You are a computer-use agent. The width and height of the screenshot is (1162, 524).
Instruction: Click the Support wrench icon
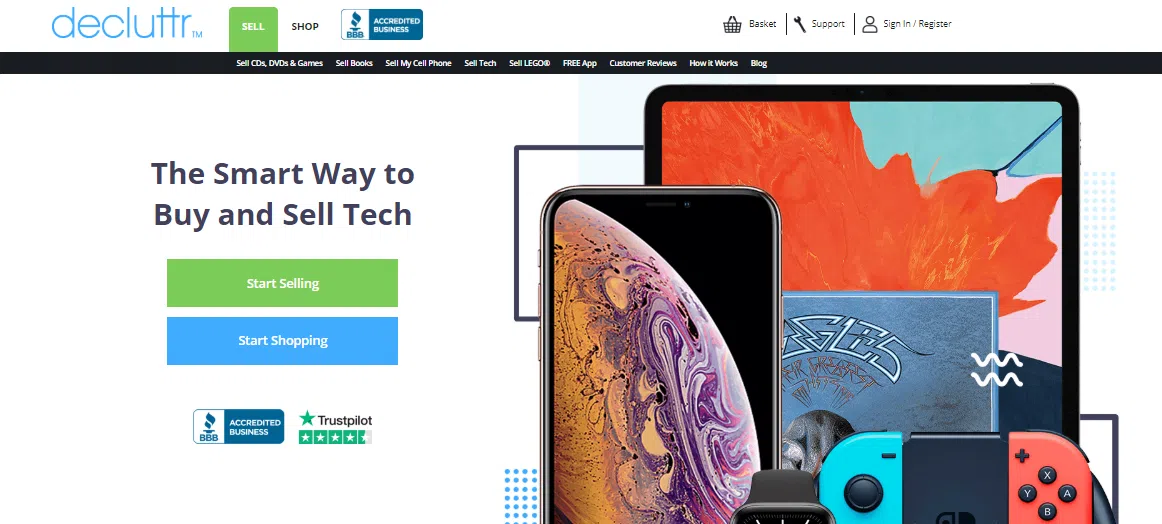pos(799,24)
